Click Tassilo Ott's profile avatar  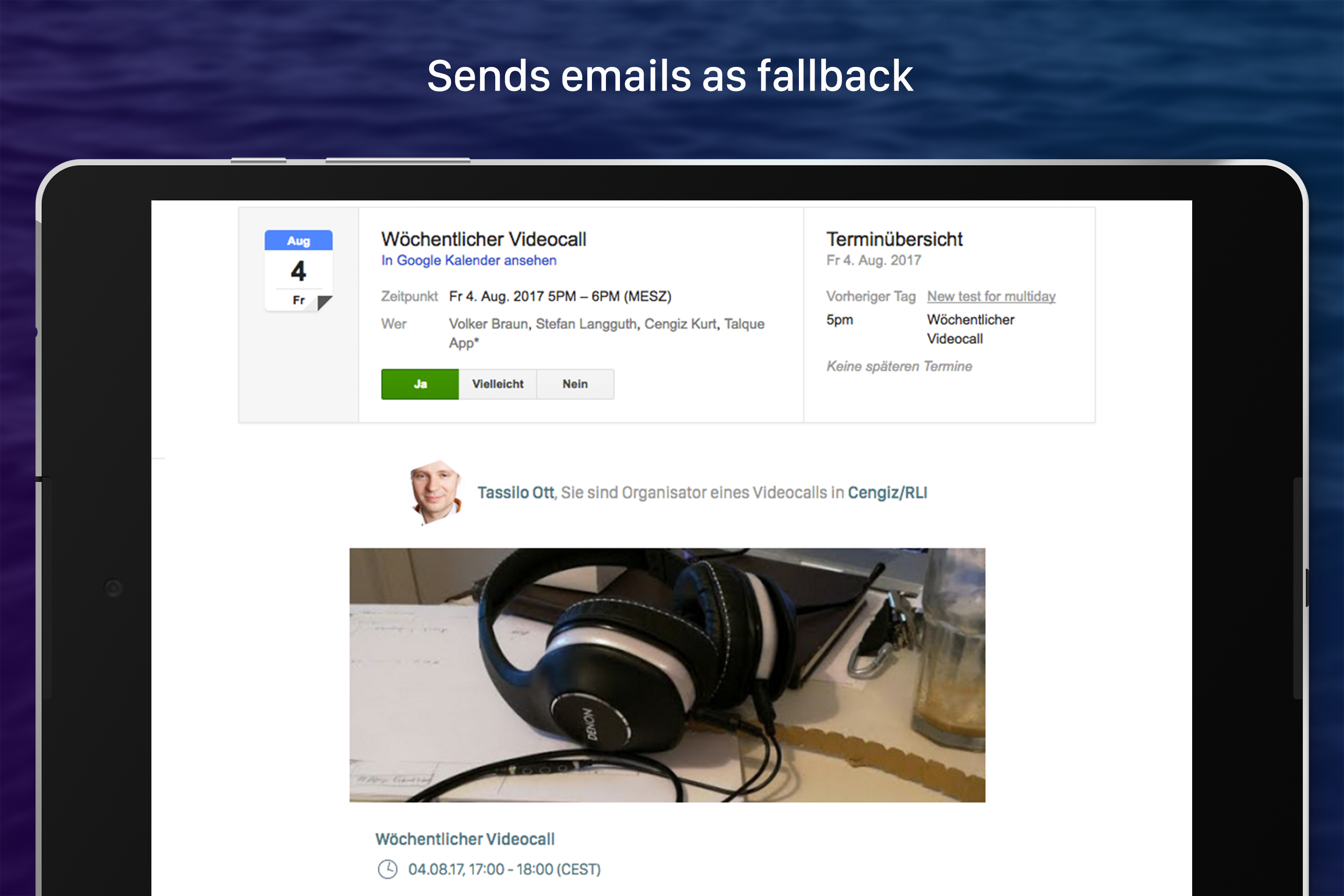(x=435, y=492)
